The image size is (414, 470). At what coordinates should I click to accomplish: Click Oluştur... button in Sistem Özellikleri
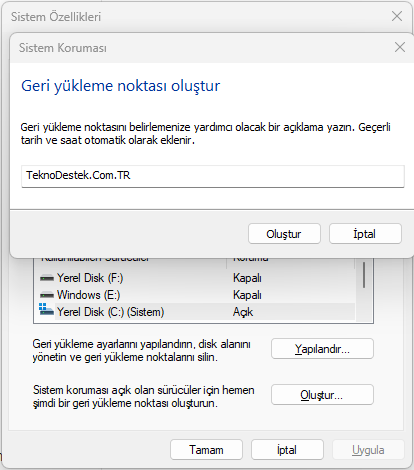tap(322, 395)
